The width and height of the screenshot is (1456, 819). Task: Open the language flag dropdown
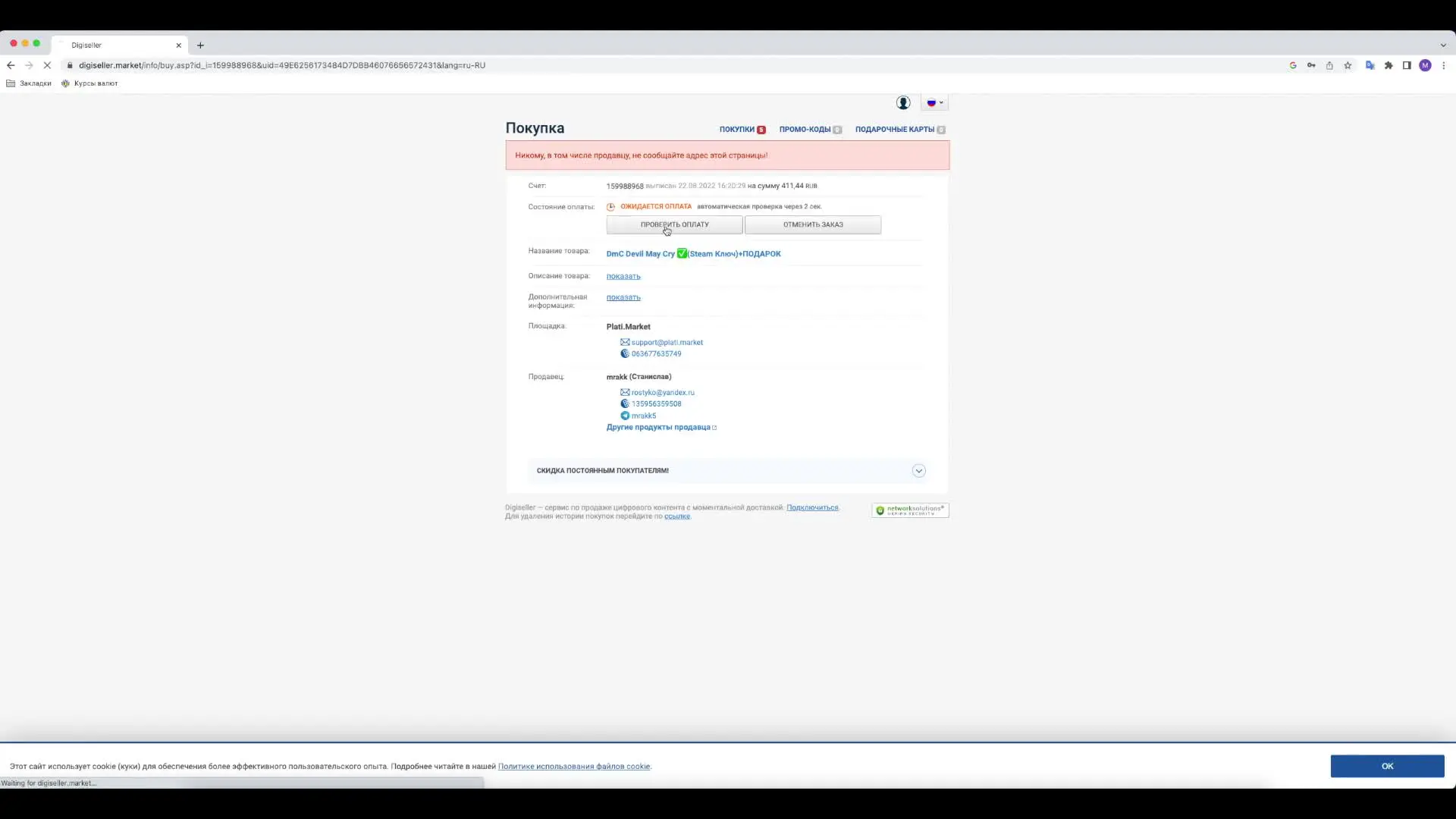[935, 102]
